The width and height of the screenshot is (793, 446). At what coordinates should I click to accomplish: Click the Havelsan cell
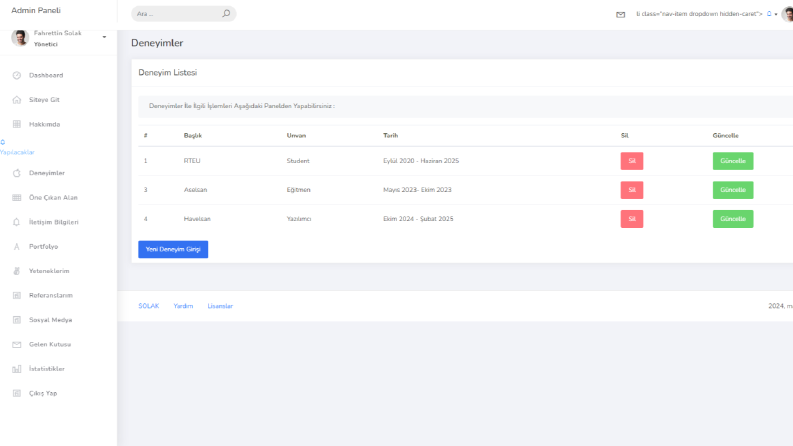coord(197,219)
